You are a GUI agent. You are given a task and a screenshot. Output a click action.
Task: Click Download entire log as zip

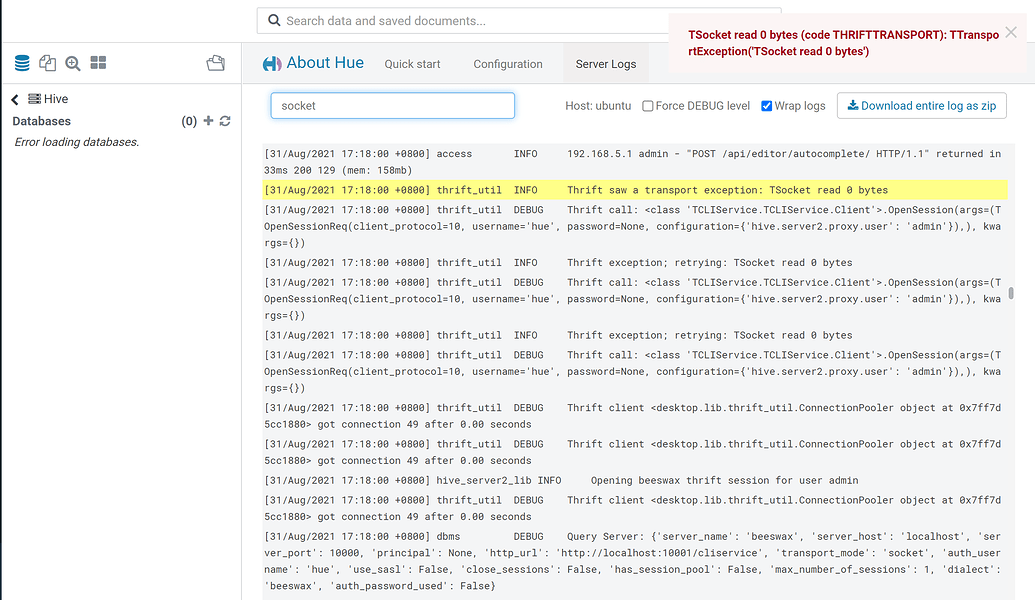[921, 105]
